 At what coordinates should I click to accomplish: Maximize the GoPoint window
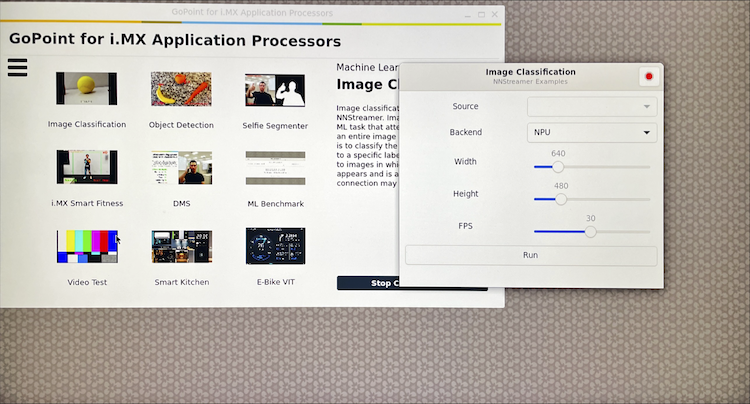point(481,15)
